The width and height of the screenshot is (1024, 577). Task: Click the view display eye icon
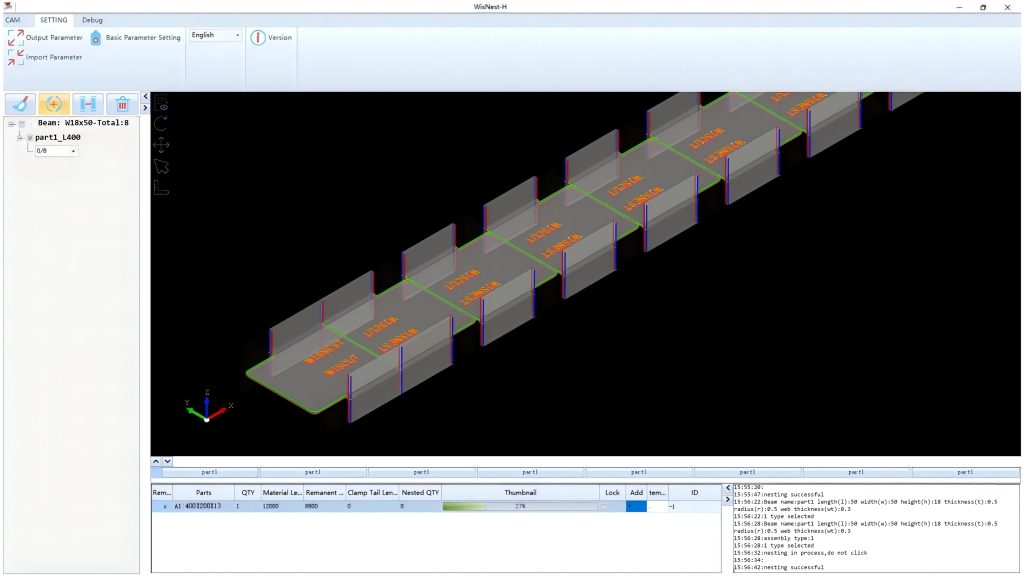161,102
